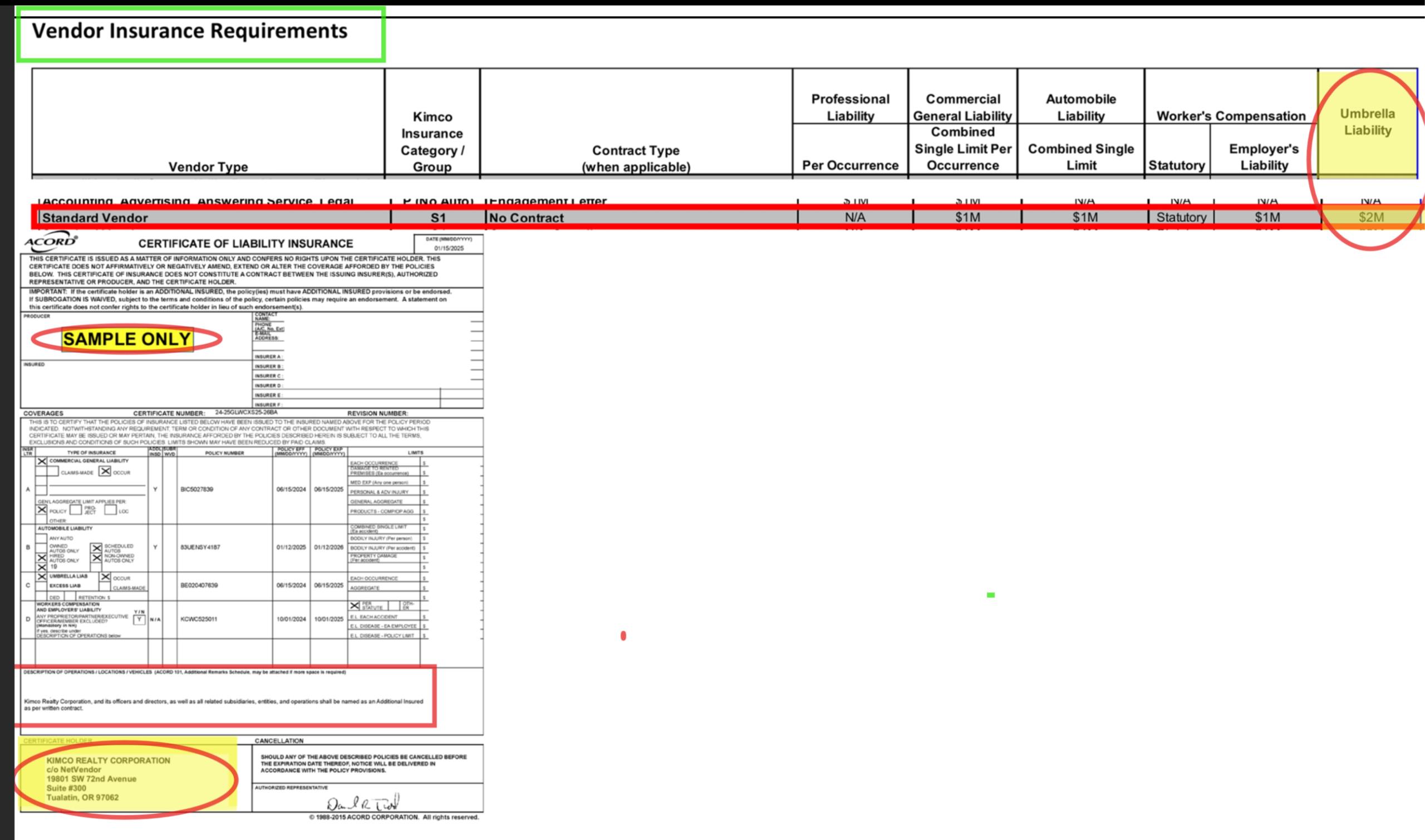
Task: Check the Excess Liab box
Action: (41, 586)
